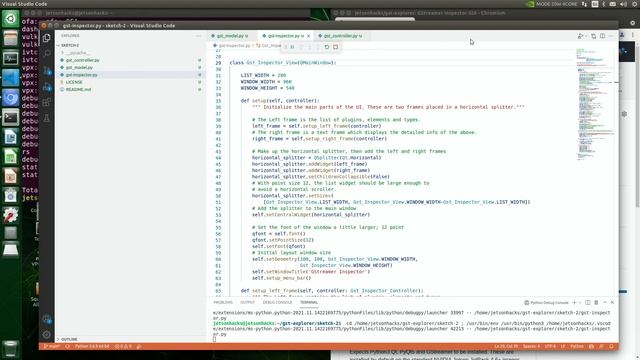Image resolution: width=640 pixels, height=360 pixels.
Task: Open Visual Studio Code in Ubuntu dock
Action: coord(11,78)
